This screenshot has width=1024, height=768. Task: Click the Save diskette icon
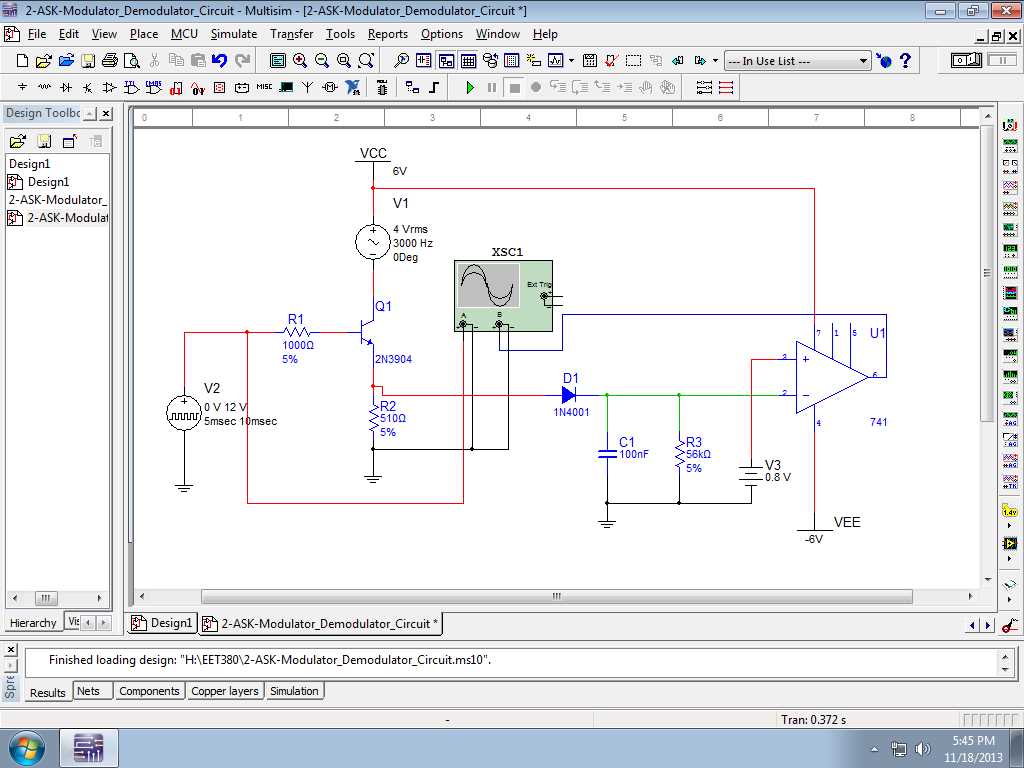click(x=88, y=61)
